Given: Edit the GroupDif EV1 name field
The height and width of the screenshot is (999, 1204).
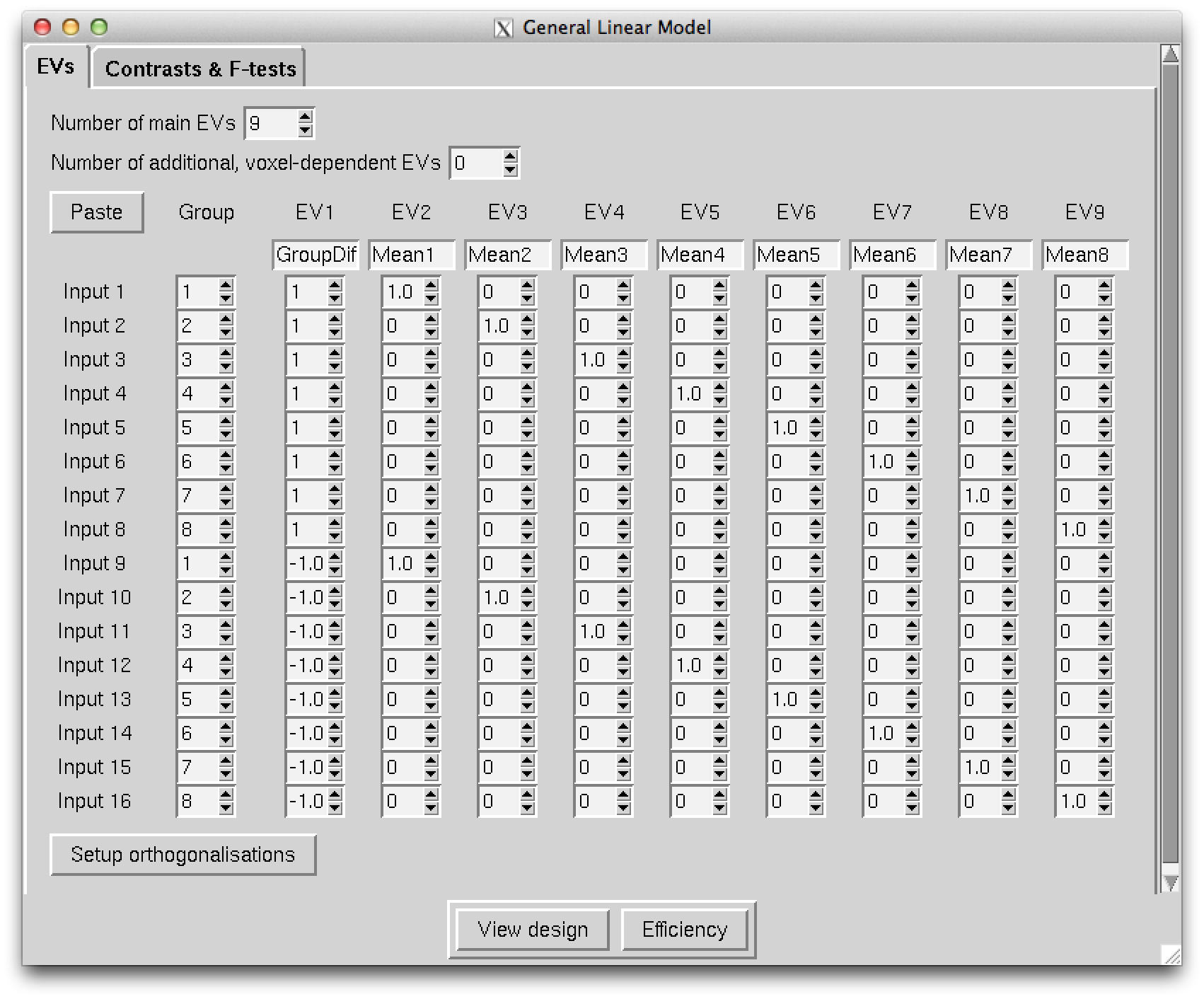Looking at the screenshot, I should [x=316, y=255].
